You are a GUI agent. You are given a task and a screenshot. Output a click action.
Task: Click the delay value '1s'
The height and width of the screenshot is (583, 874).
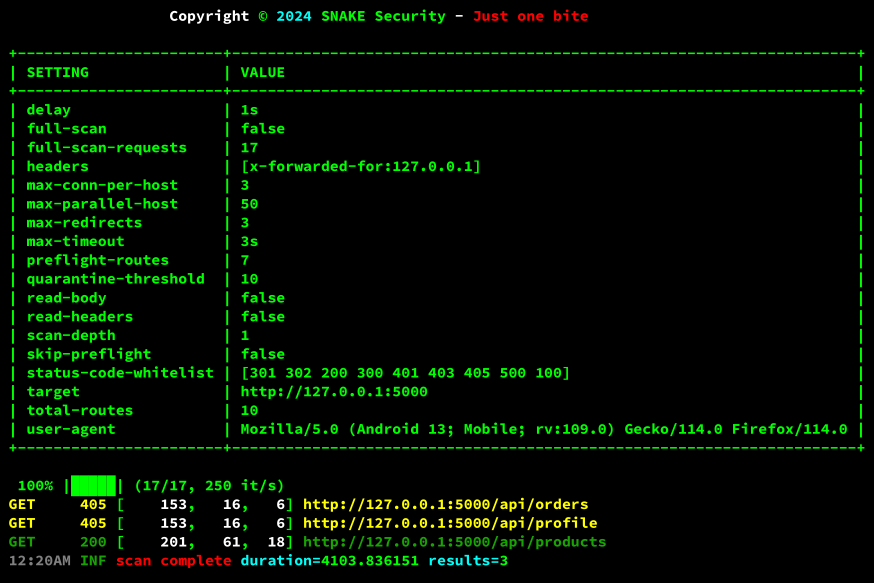click(249, 110)
